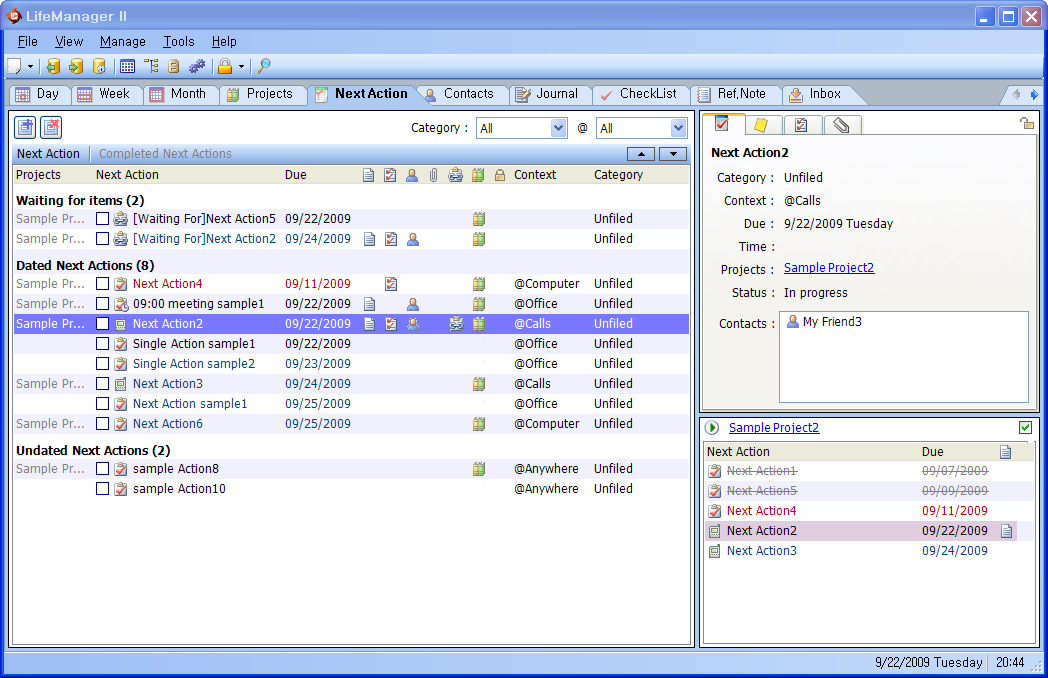Expand the lock toolbar dropdown arrow
1048x678 pixels.
[241, 66]
